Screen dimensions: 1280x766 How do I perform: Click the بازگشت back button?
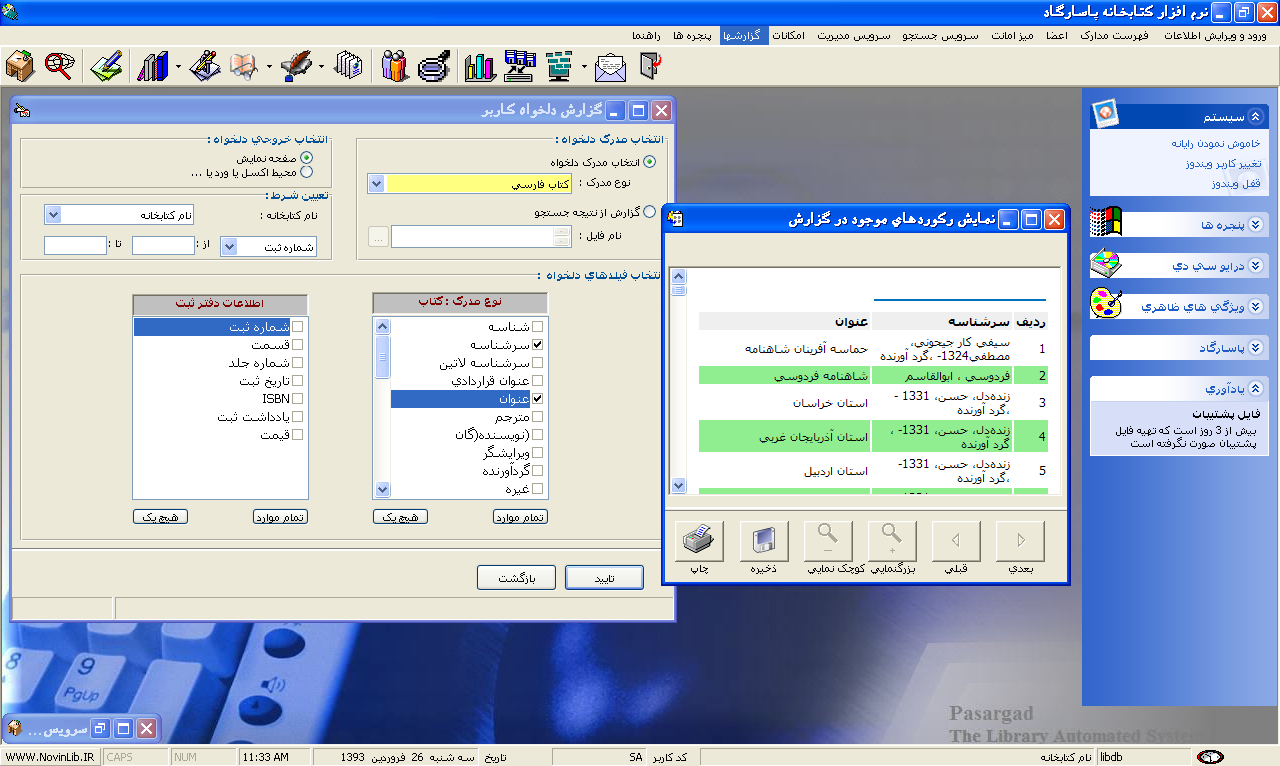[516, 578]
